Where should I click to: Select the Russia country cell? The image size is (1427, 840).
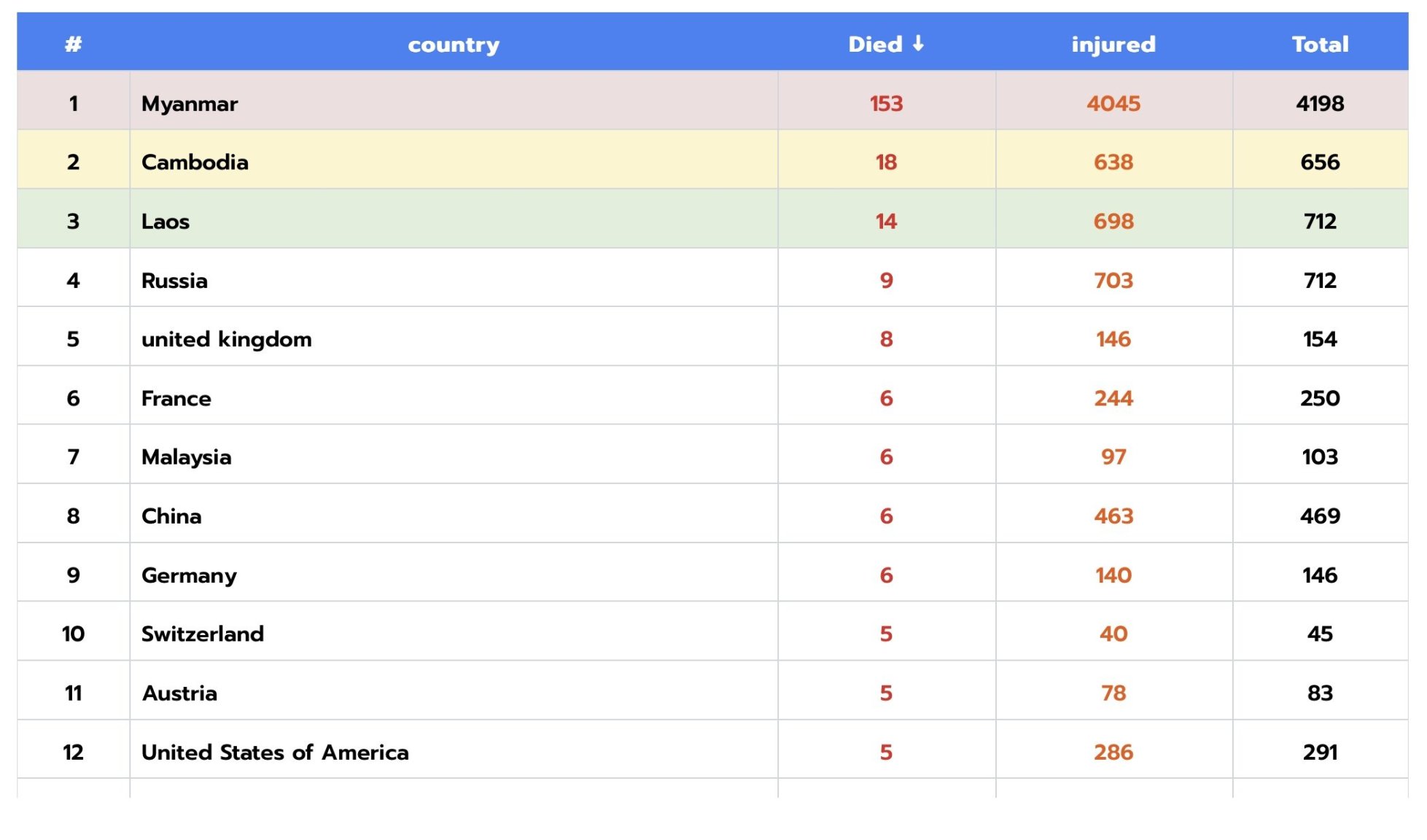454,278
